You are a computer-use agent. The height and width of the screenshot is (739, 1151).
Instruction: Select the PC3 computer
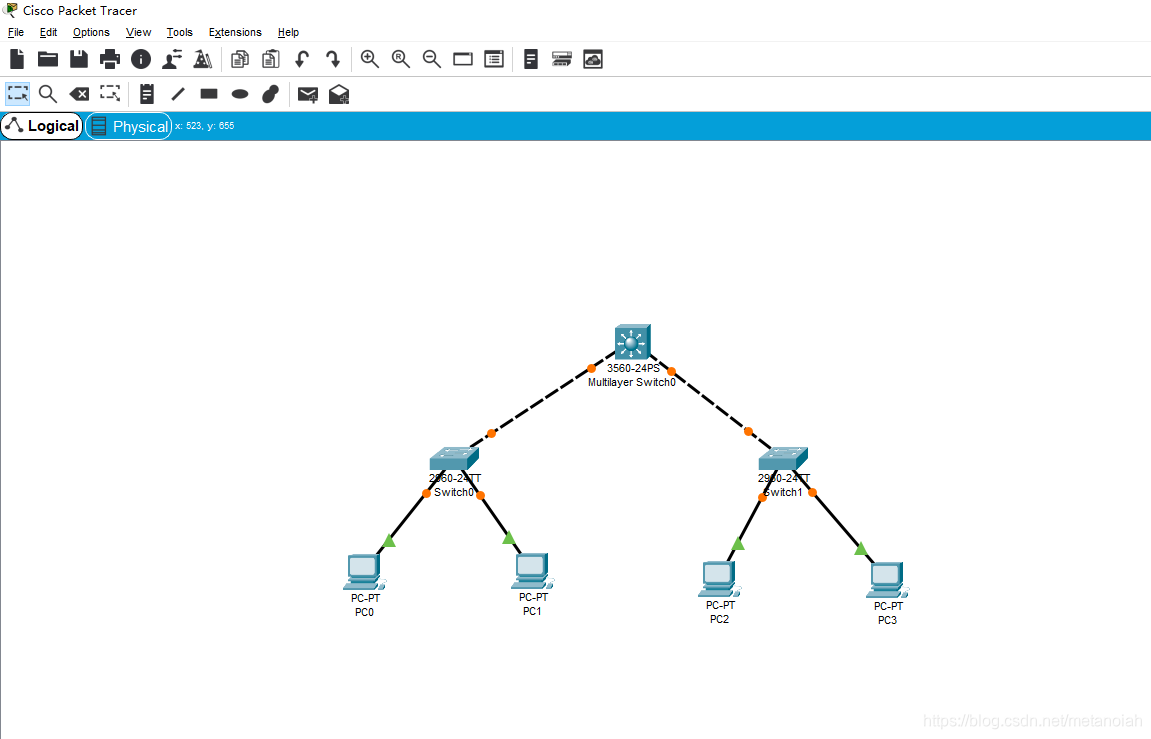tap(887, 580)
